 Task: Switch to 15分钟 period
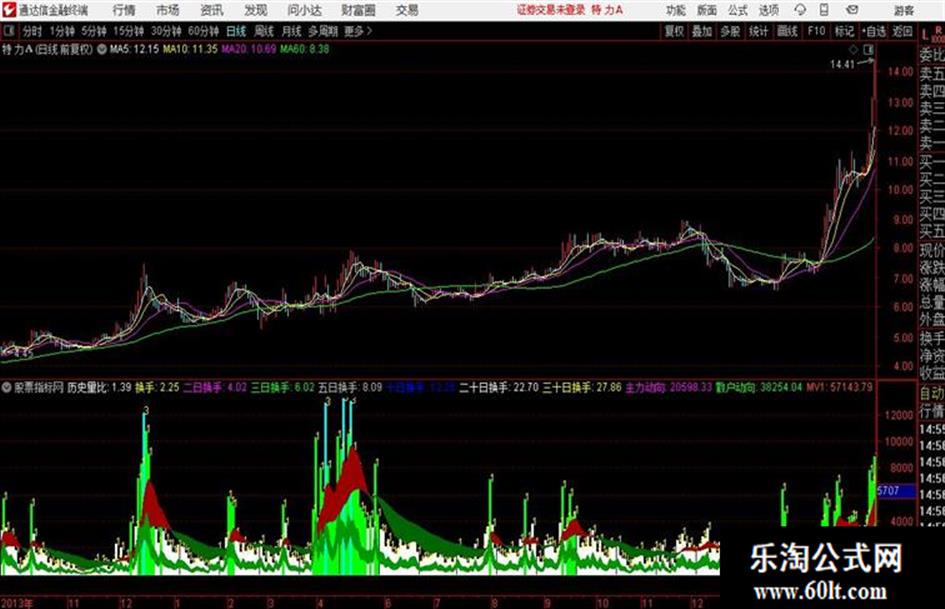tap(129, 31)
